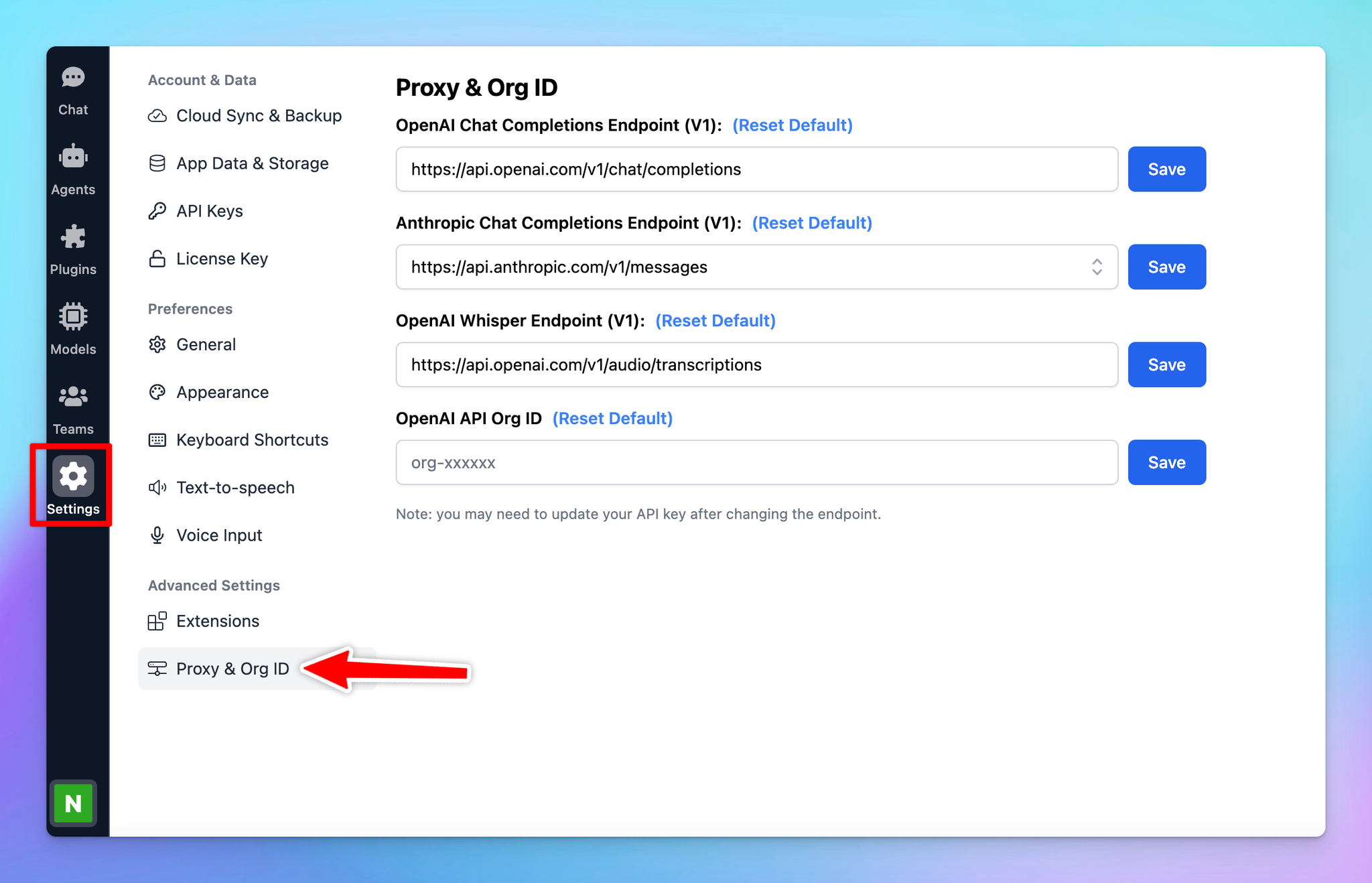The width and height of the screenshot is (1372, 883).
Task: Click the API Keys key icon
Action: 157,211
